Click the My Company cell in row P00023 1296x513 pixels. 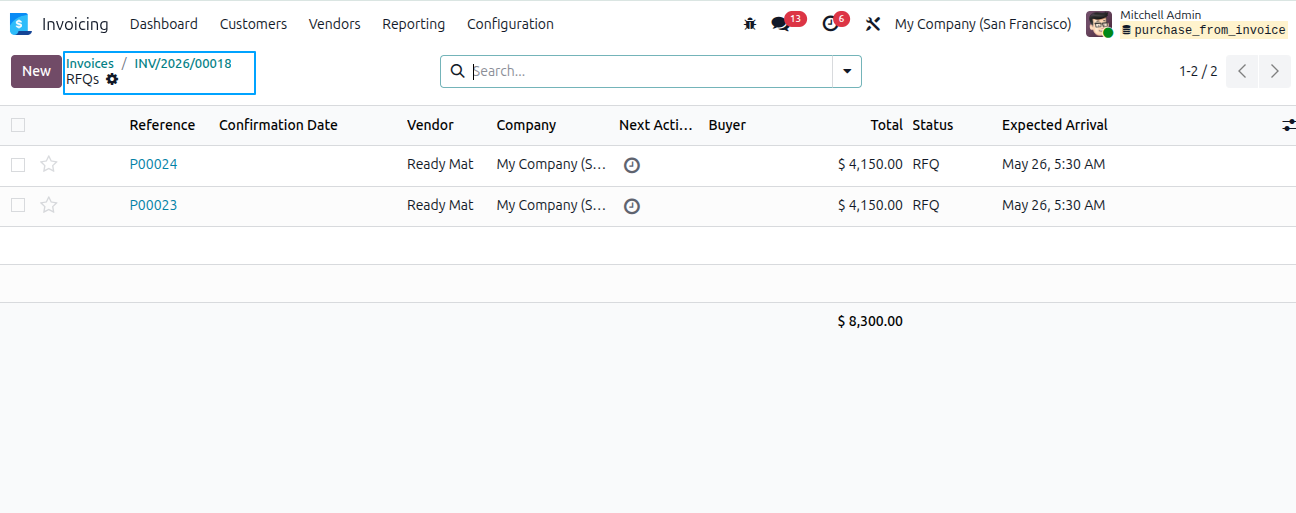click(x=552, y=205)
